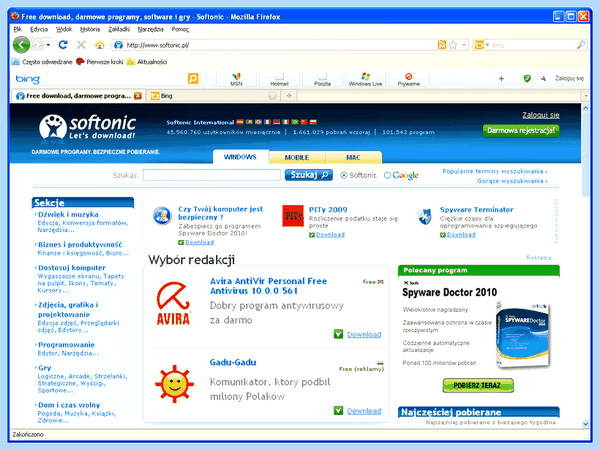Select the MOBILE platform tab
The height and width of the screenshot is (450, 600).
[297, 157]
